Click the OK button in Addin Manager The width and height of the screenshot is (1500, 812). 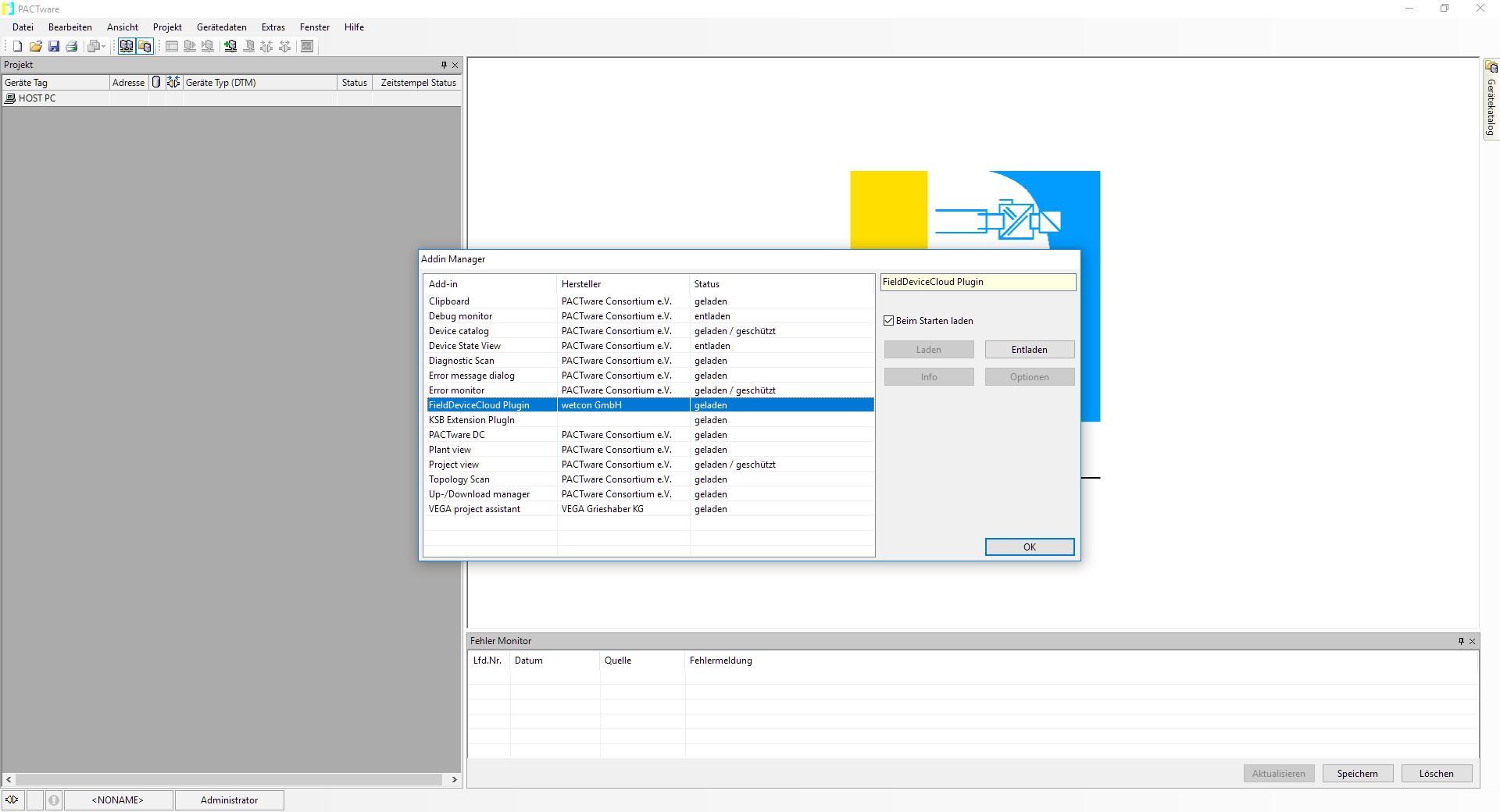click(x=1030, y=547)
